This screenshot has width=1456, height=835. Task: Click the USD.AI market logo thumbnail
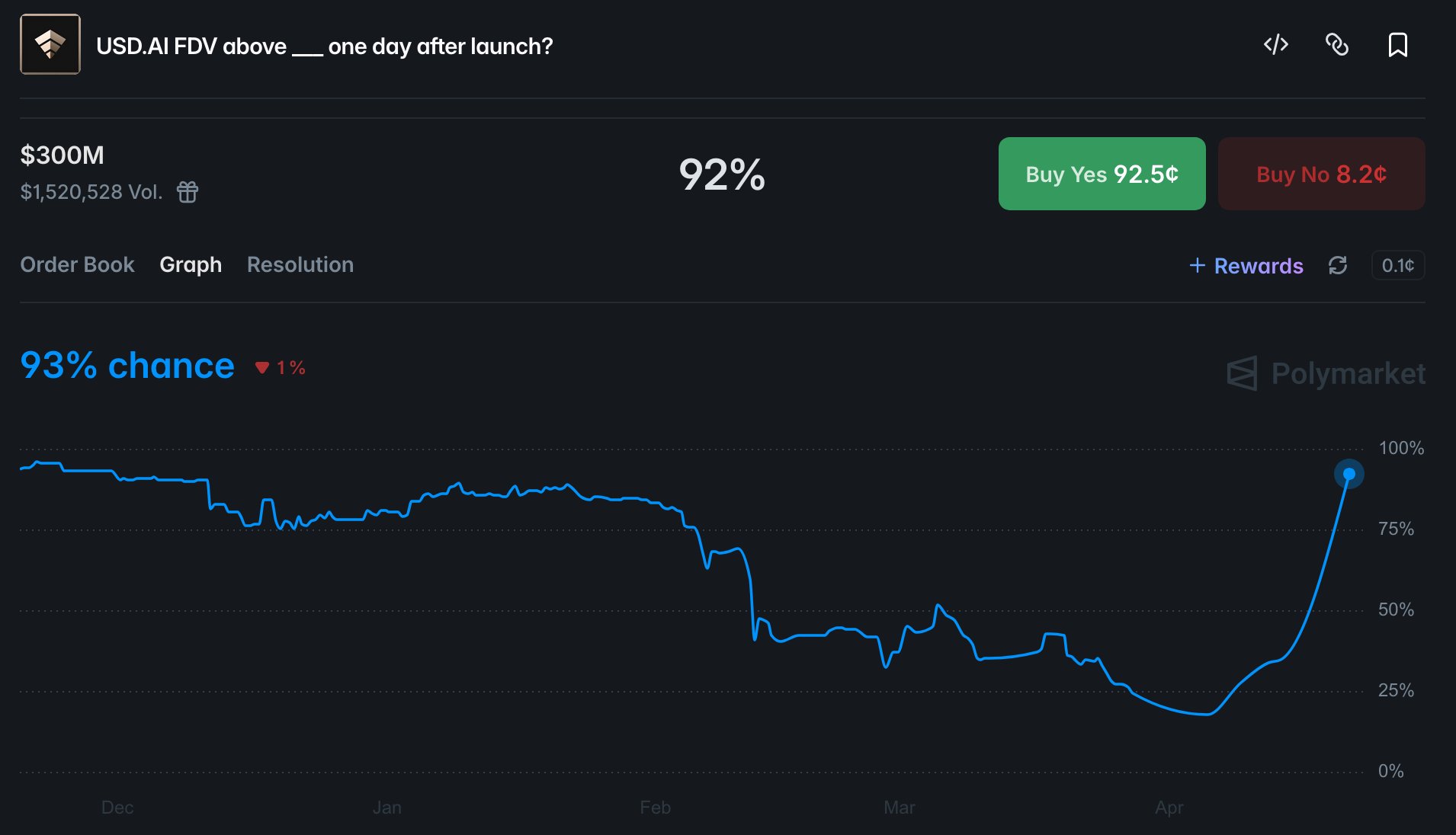pos(50,45)
